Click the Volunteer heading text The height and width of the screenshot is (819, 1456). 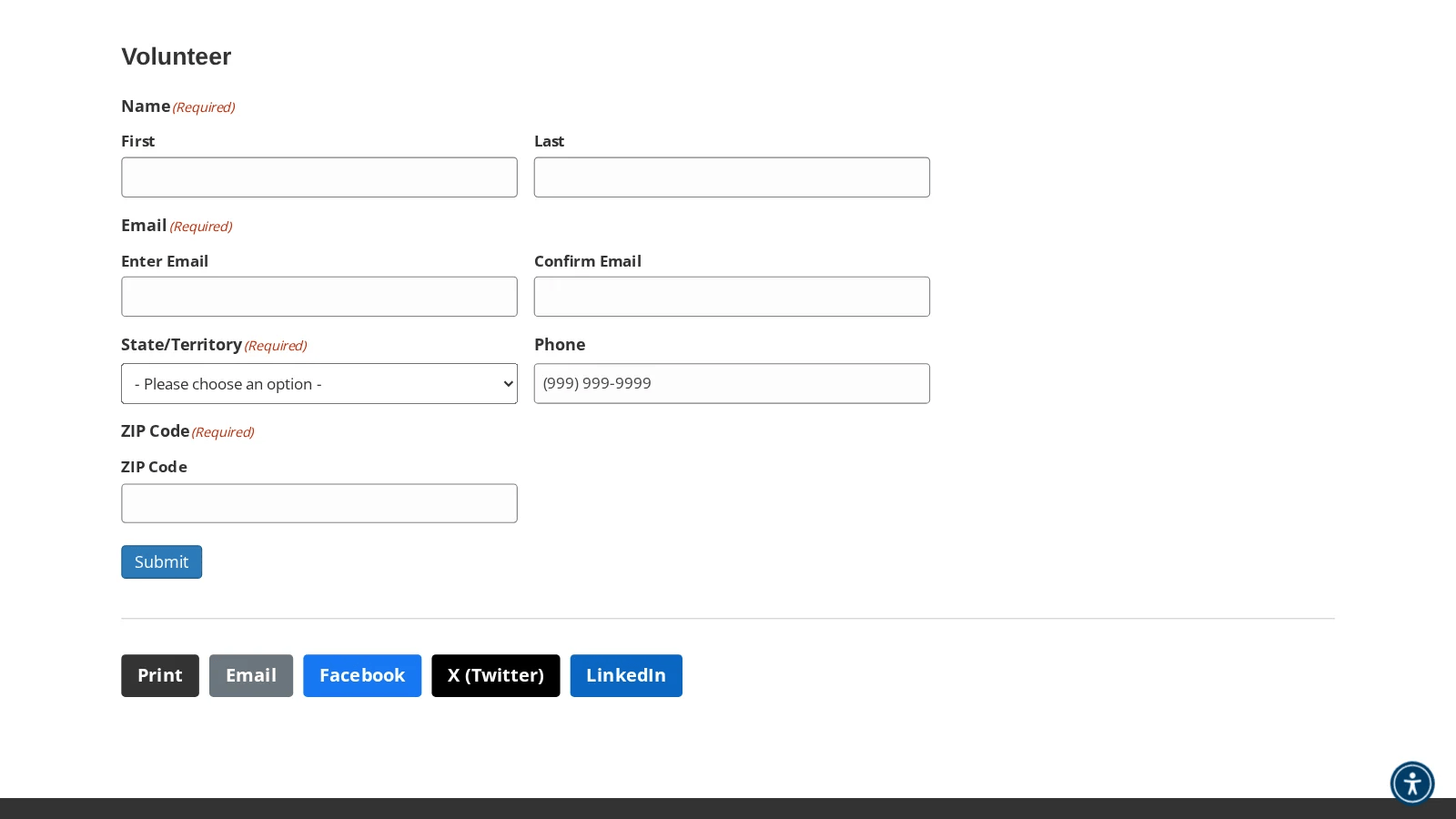(x=177, y=56)
